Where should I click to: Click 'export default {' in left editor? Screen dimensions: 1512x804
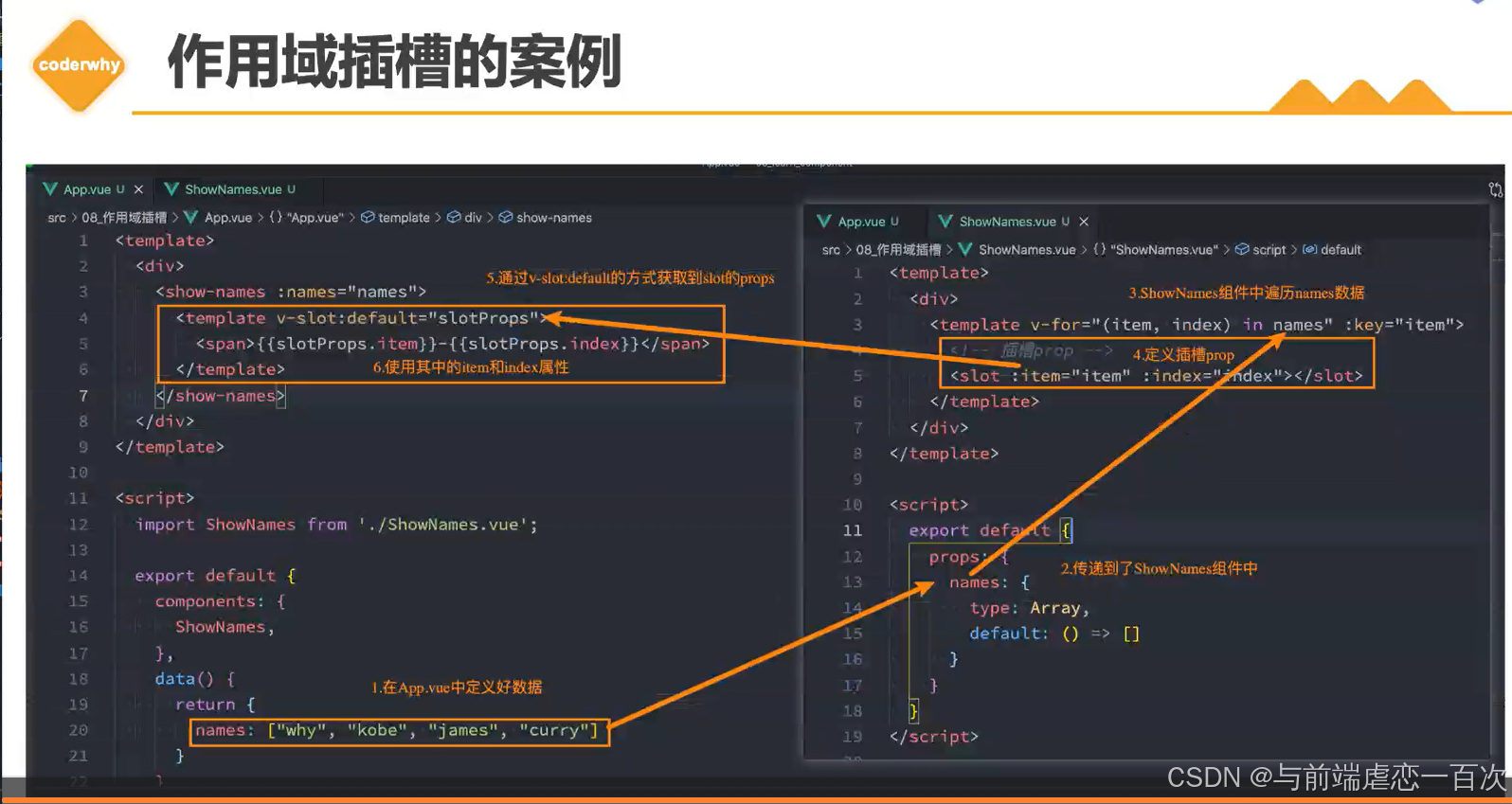pyautogui.click(x=215, y=576)
